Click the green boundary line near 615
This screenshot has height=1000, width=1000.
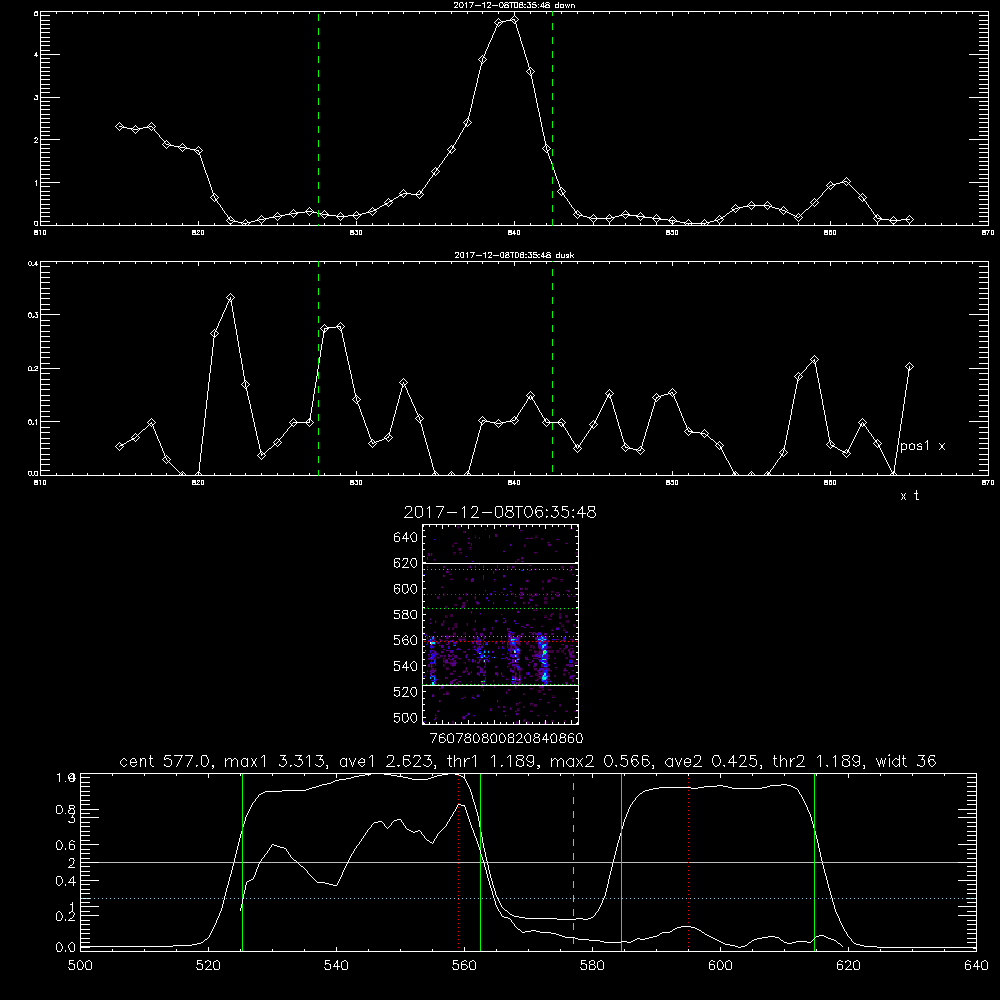pyautogui.click(x=814, y=861)
